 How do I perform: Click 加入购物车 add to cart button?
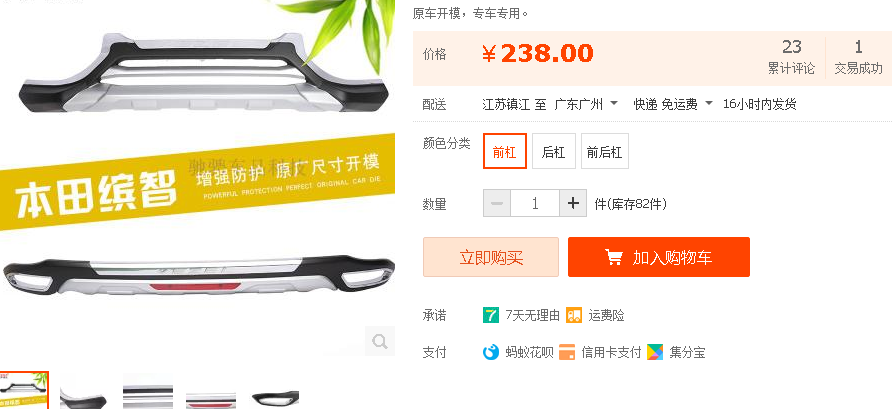pos(659,257)
